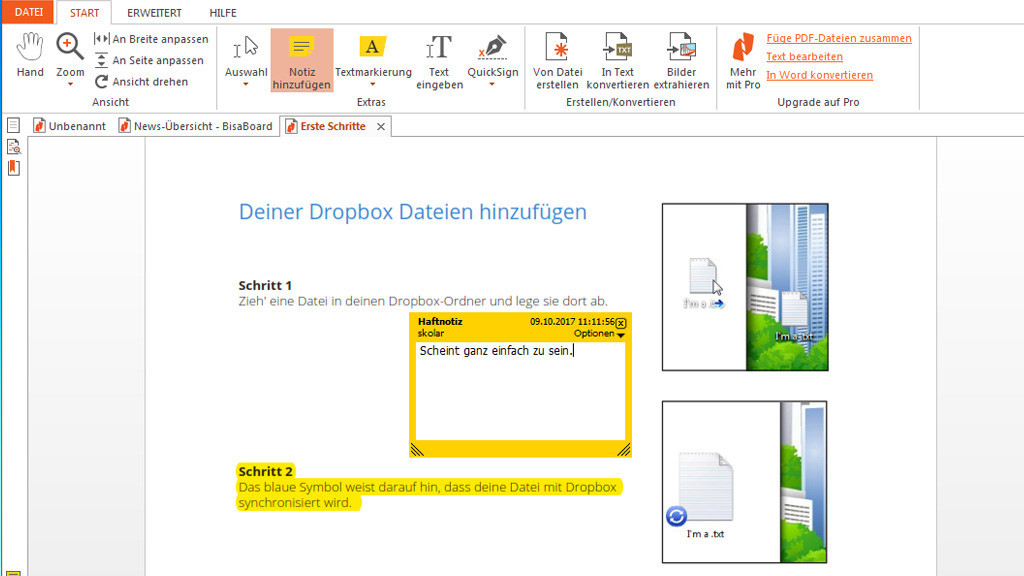Image resolution: width=1024 pixels, height=576 pixels.
Task: Open the QuickSign dropdown menu
Action: pyautogui.click(x=492, y=85)
